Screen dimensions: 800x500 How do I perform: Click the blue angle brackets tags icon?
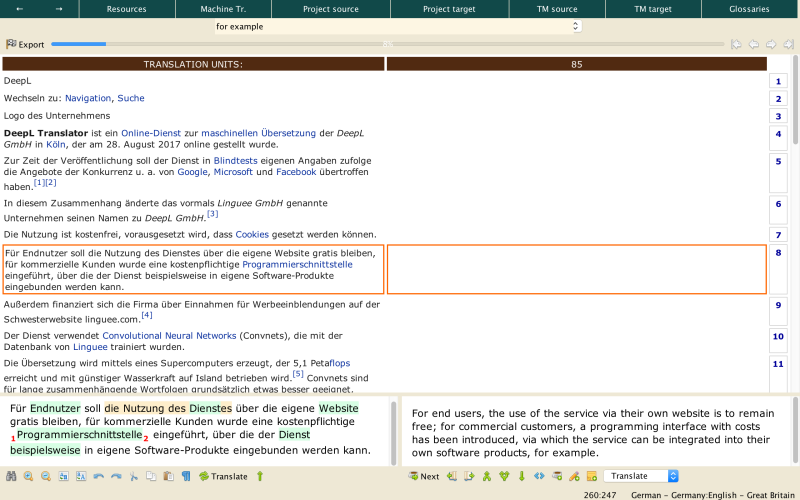tap(539, 476)
